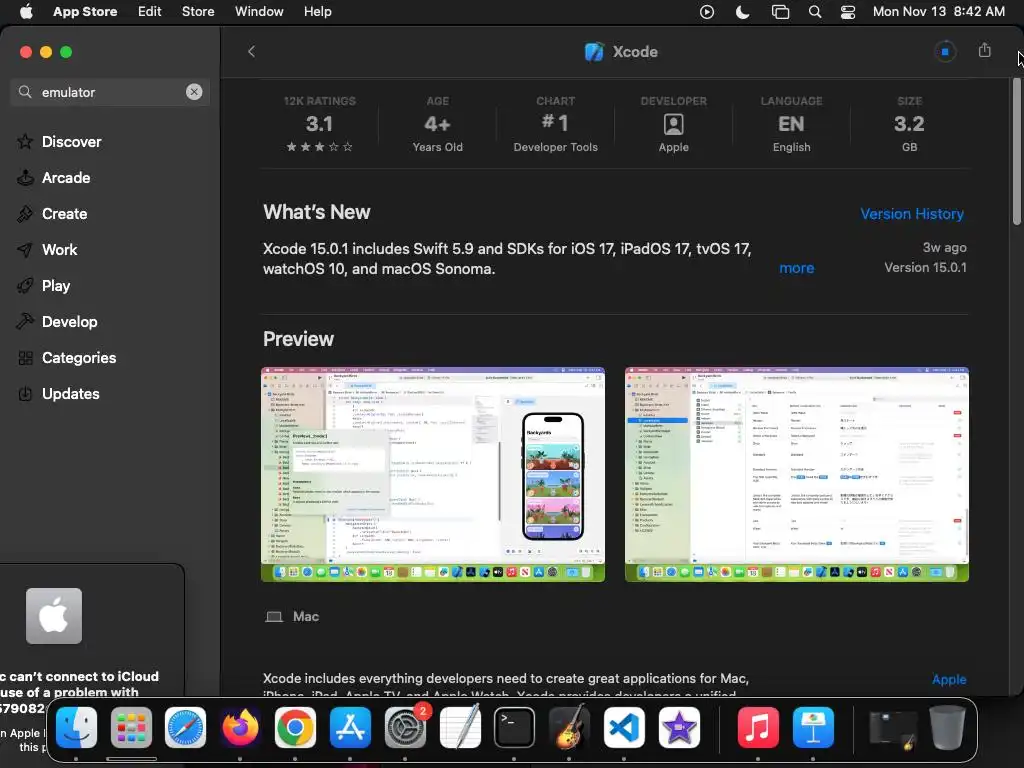Open the App Store menu
1024x768 pixels.
click(x=85, y=12)
